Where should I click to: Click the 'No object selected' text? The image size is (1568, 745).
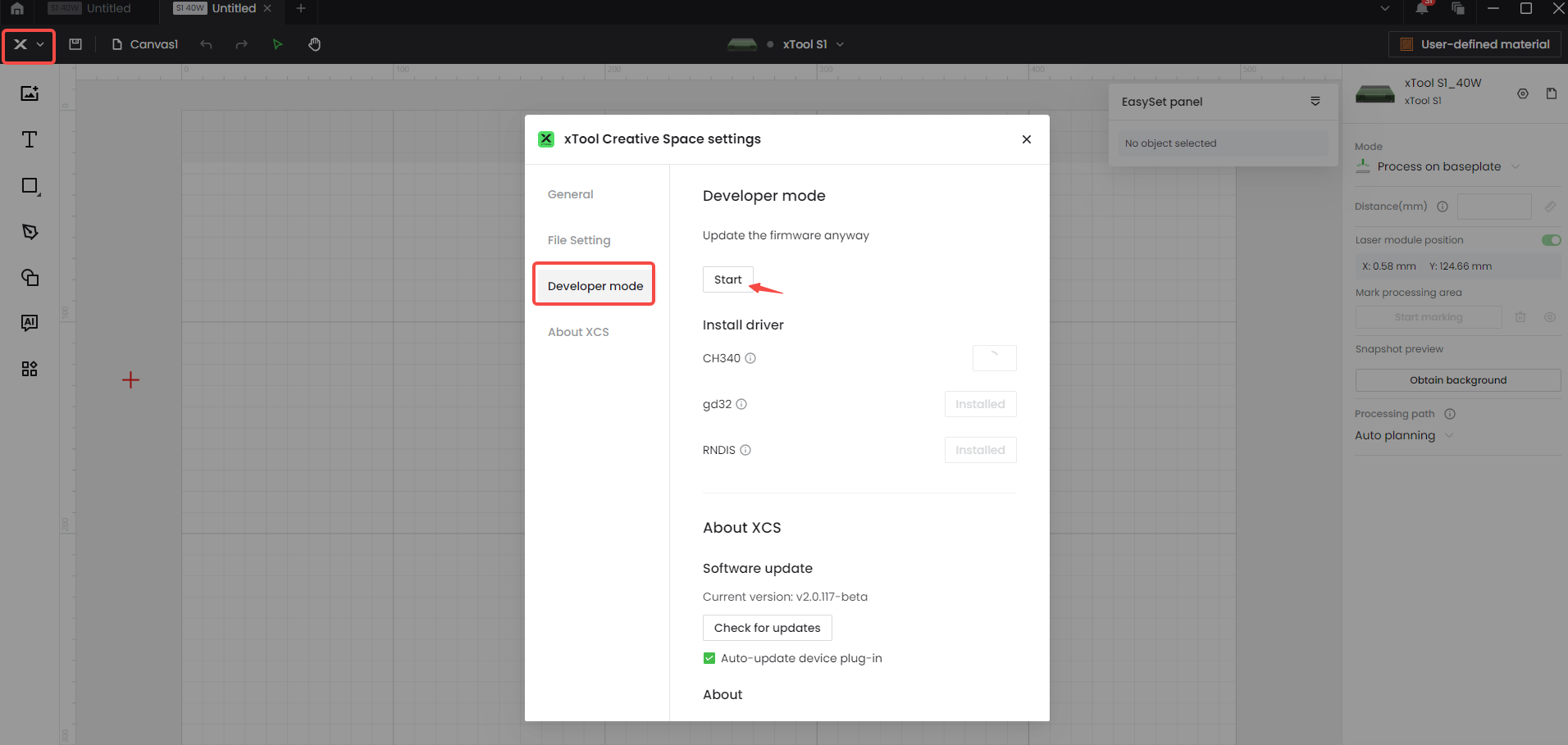click(1170, 143)
